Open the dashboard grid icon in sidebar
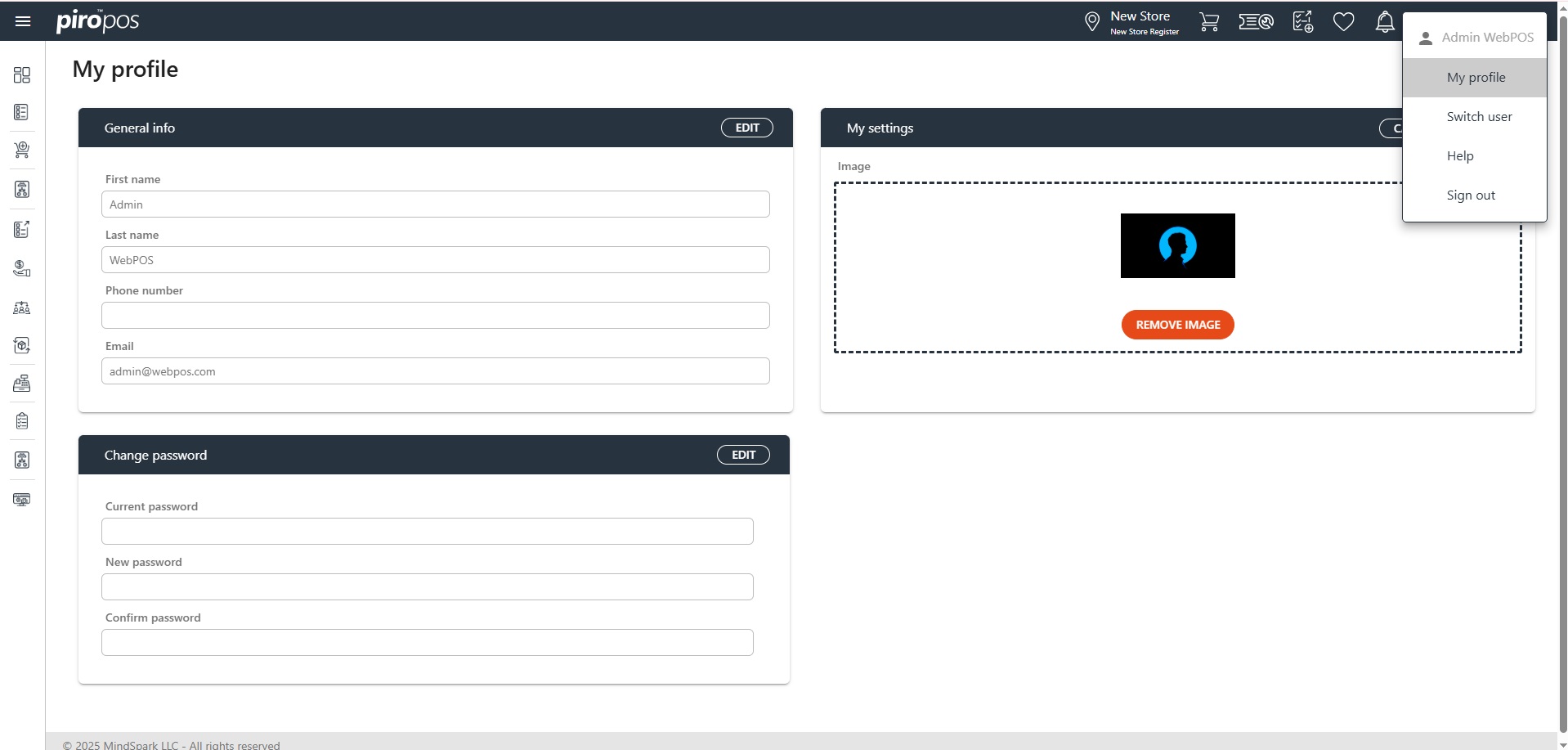 click(22, 75)
